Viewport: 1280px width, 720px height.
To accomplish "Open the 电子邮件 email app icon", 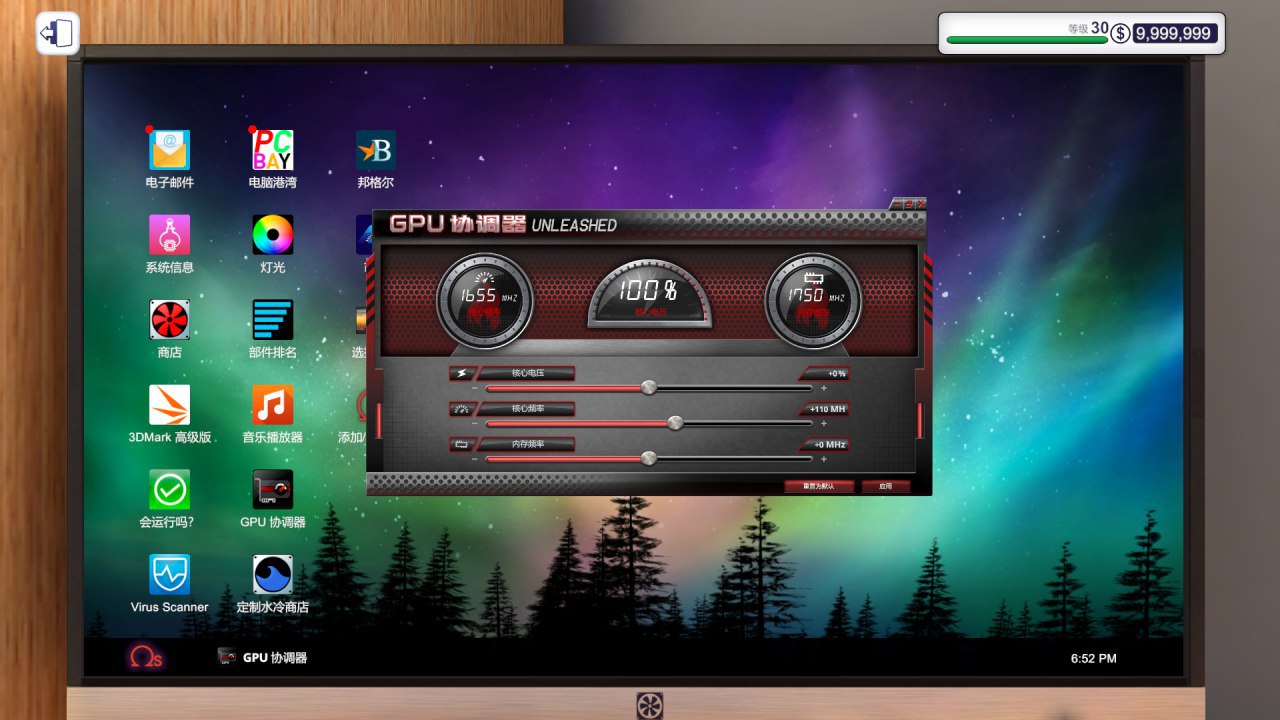I will (169, 151).
